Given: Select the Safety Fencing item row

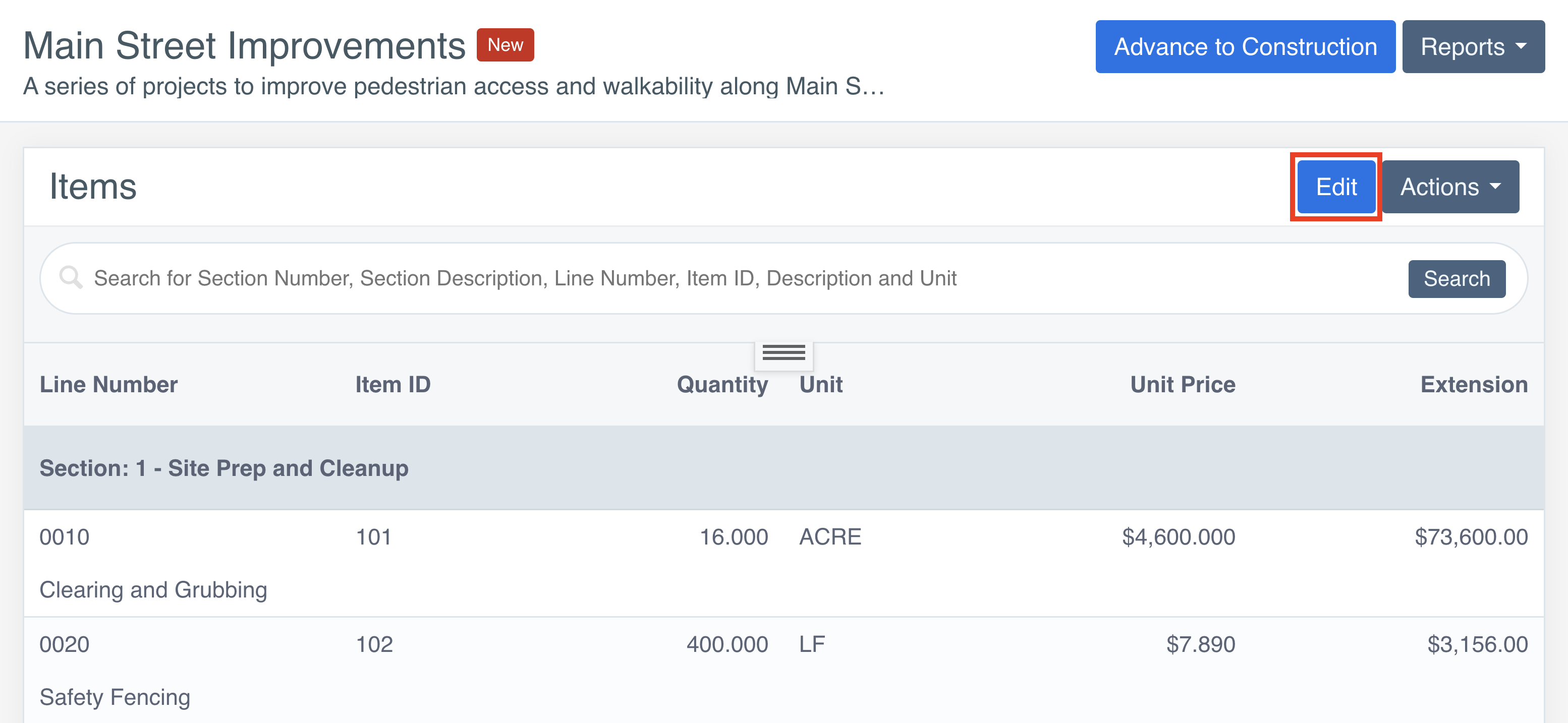Looking at the screenshot, I should 115,697.
